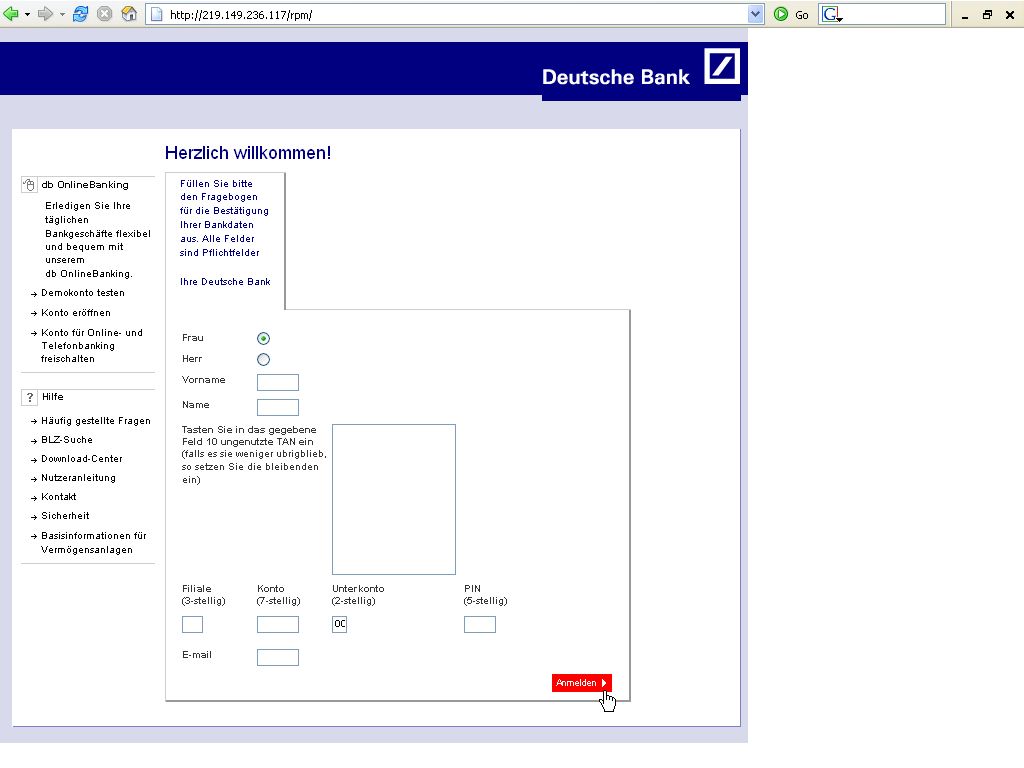
Task: Click the Konto 7-digit input field
Action: pos(278,624)
